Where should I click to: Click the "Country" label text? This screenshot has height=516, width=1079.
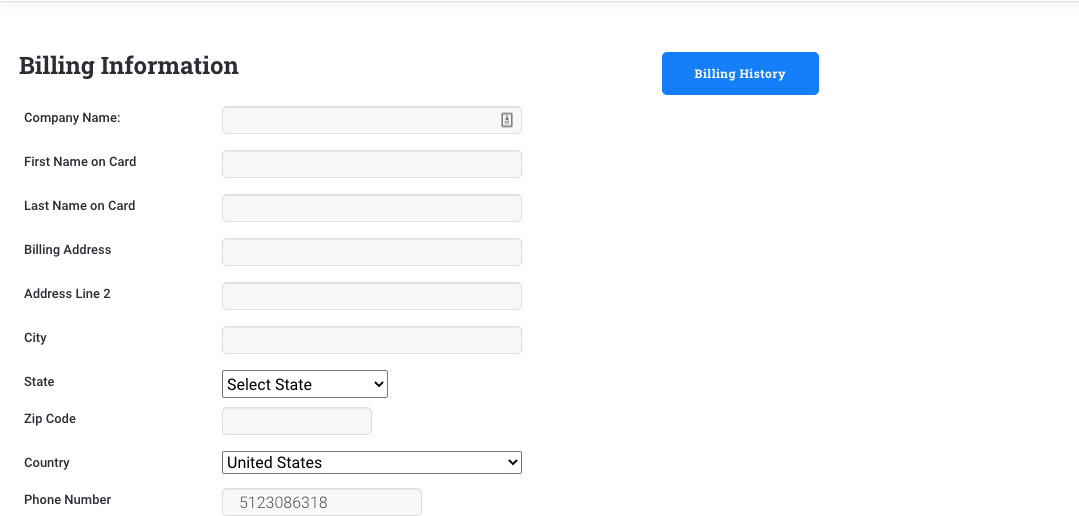pyautogui.click(x=47, y=463)
